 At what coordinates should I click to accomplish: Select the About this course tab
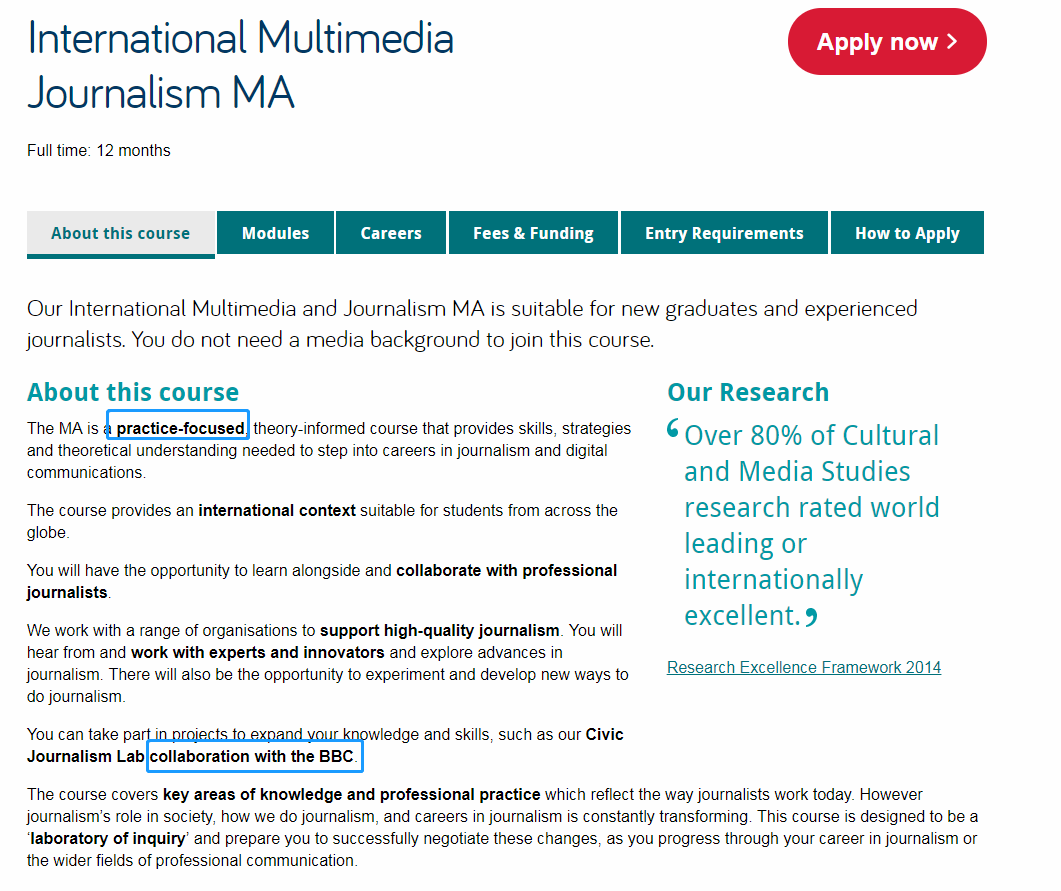pyautogui.click(x=120, y=234)
